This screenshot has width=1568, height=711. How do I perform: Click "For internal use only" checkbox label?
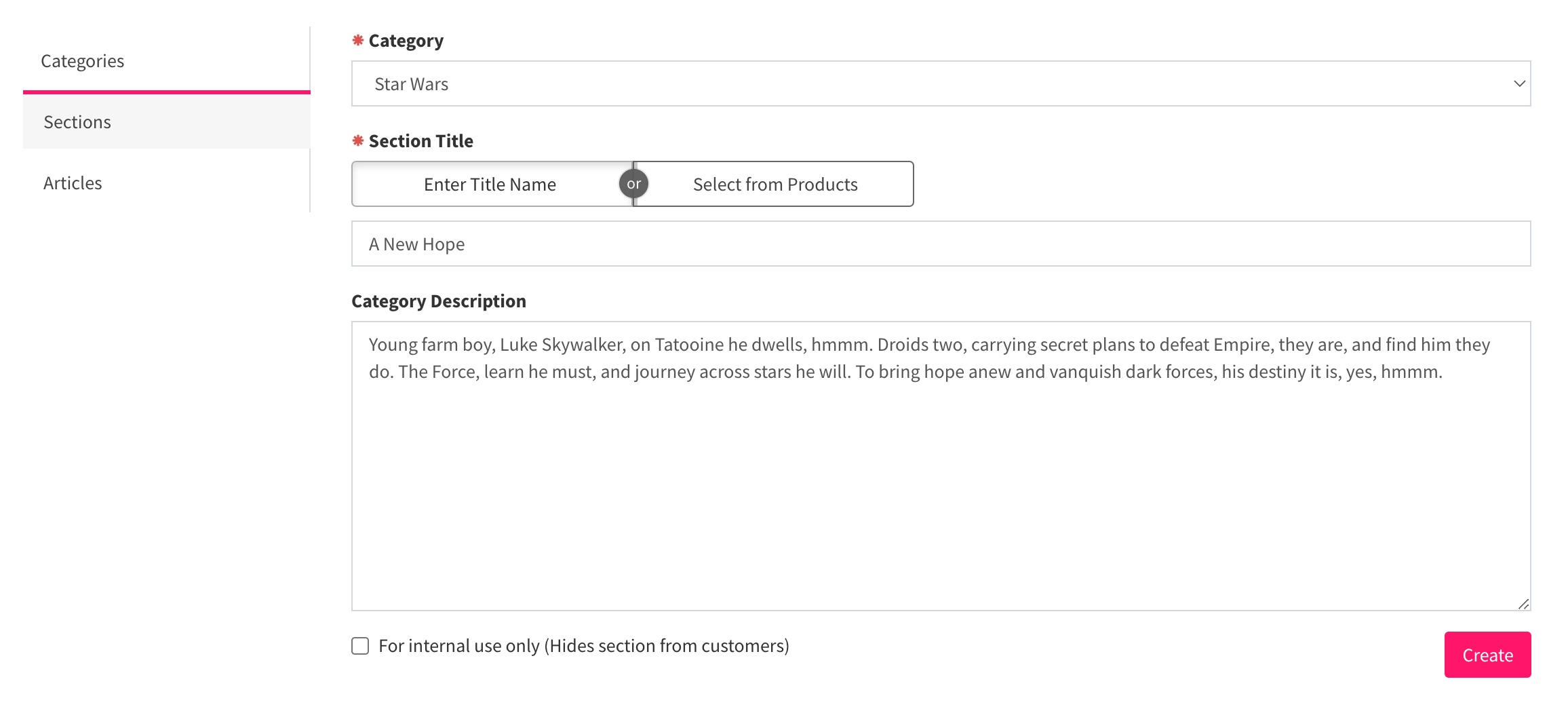click(584, 646)
